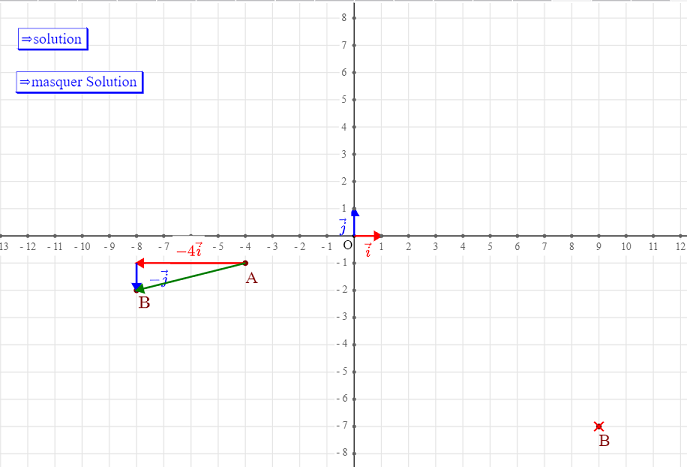Image resolution: width=687 pixels, height=467 pixels.
Task: Click the B label beneath the red cross
Action: (x=603, y=440)
